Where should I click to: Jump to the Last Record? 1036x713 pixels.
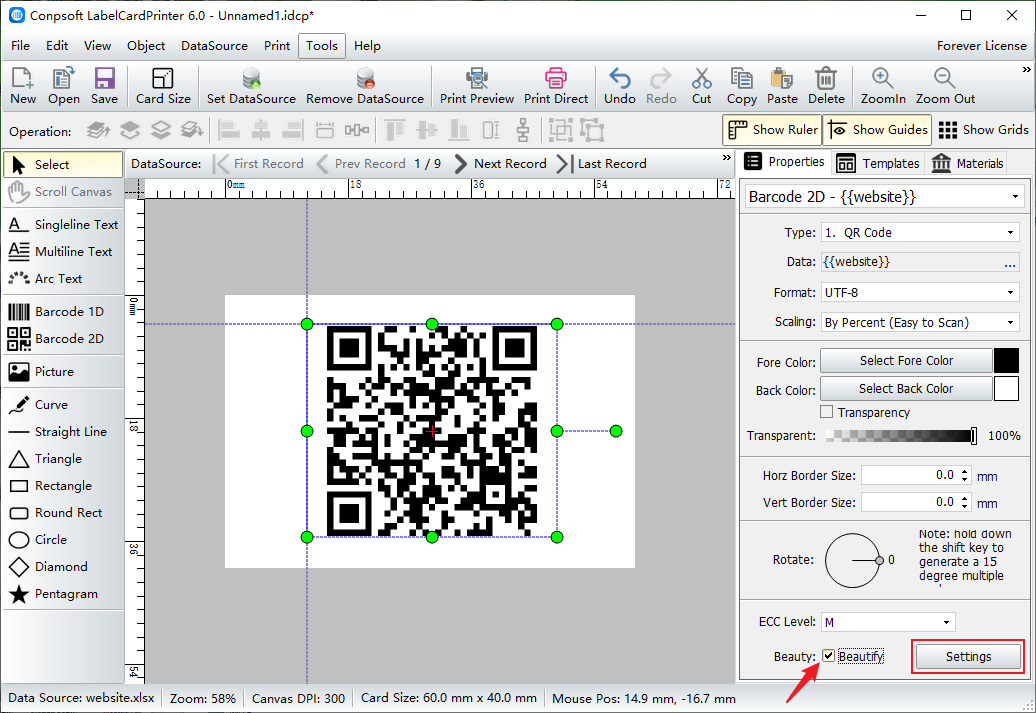(602, 164)
